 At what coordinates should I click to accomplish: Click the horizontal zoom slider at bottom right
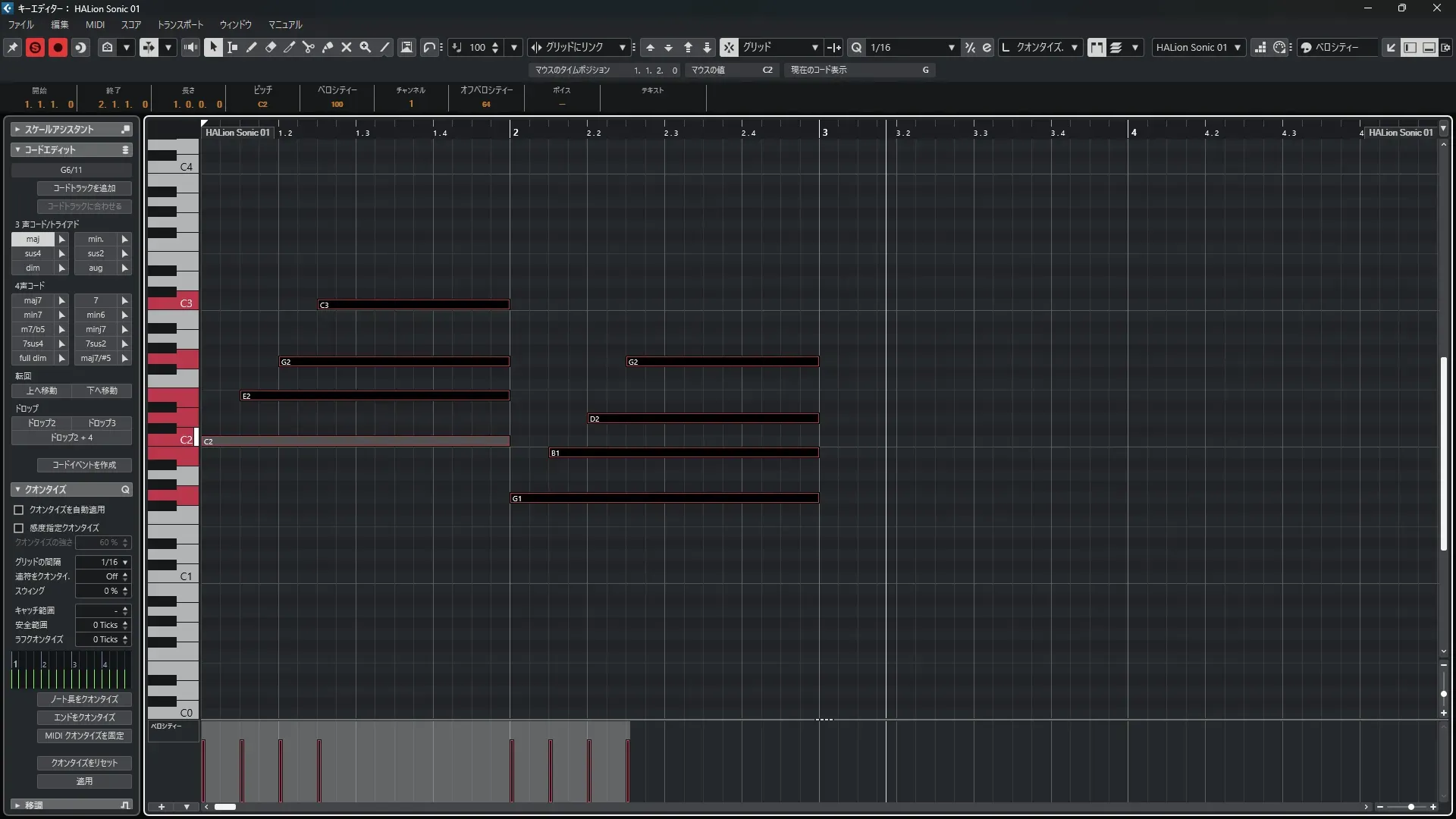1410,807
